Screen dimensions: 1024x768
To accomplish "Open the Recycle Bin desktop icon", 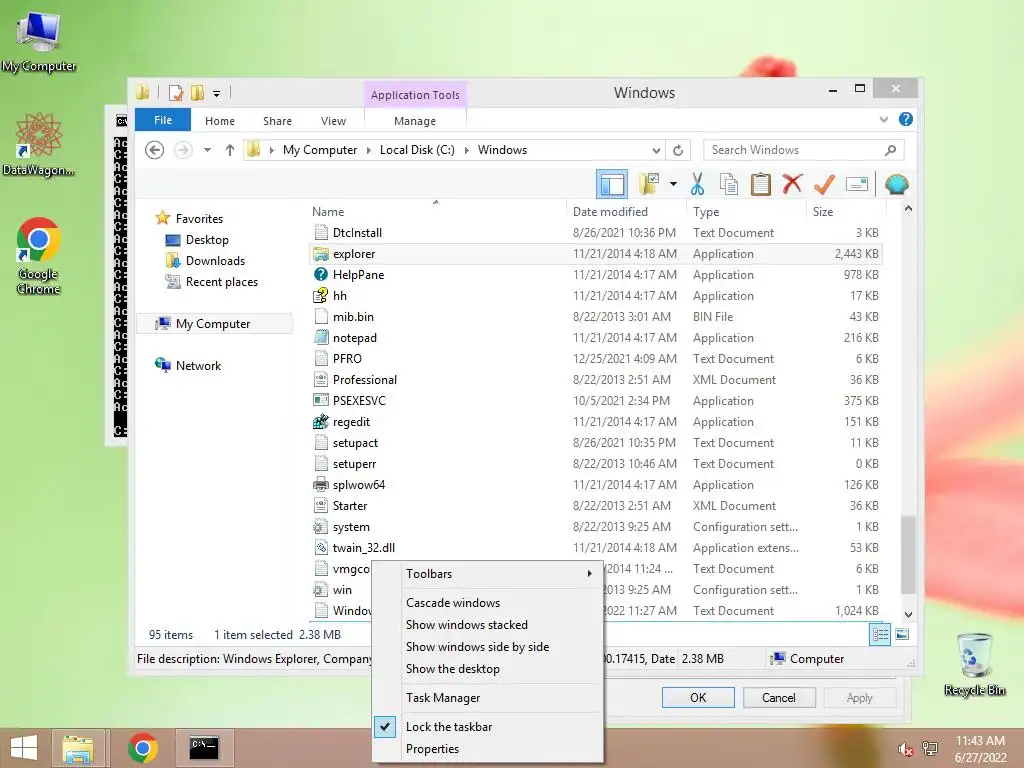I will point(974,664).
